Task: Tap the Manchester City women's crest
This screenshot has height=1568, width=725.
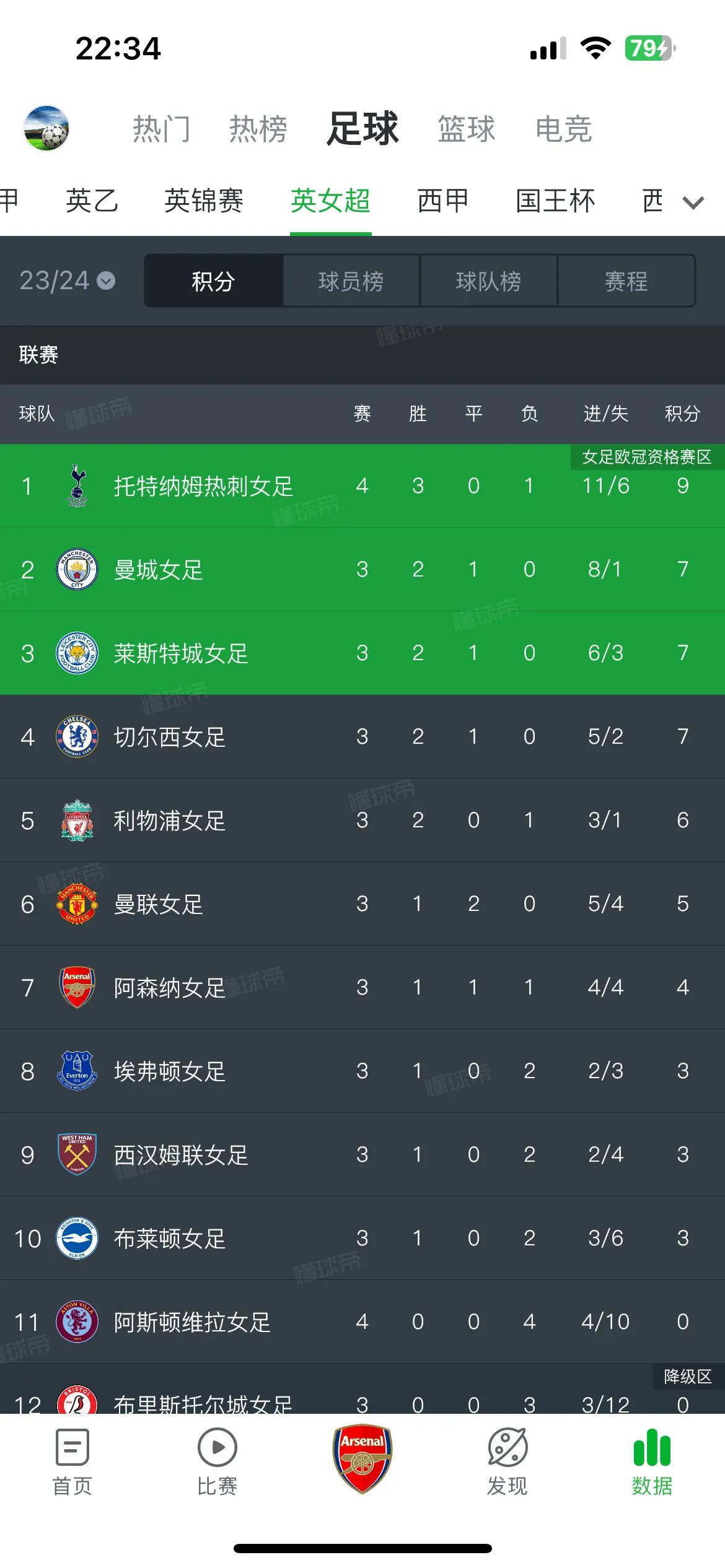Action: tap(77, 569)
